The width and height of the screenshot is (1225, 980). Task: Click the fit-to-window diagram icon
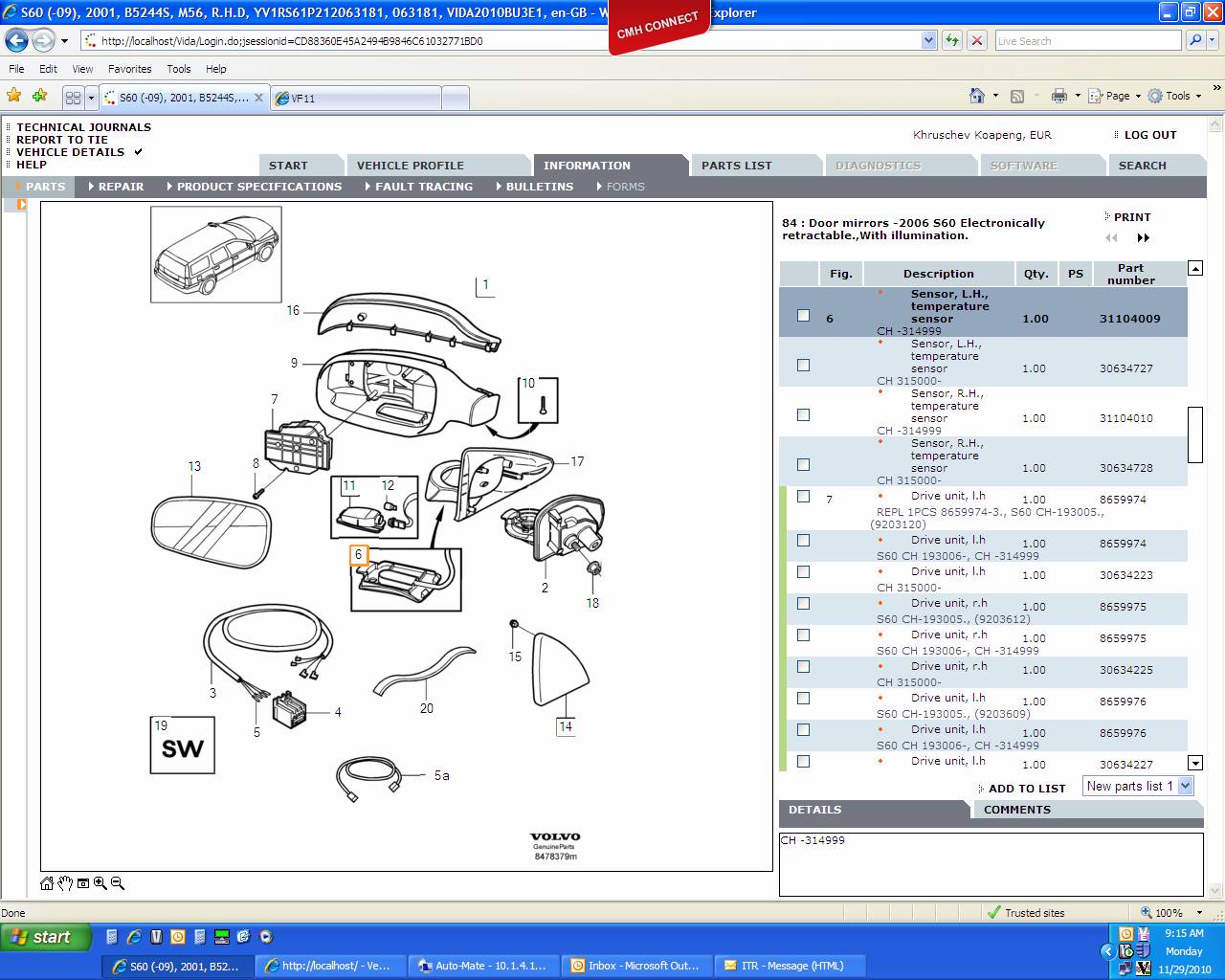[83, 883]
